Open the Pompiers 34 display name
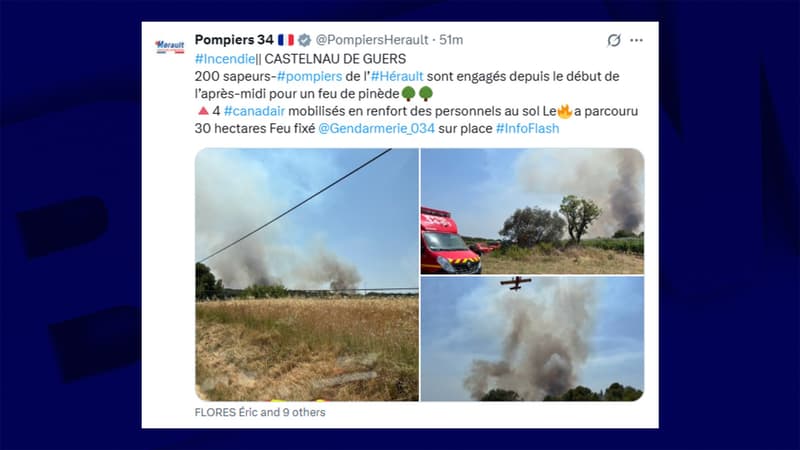The image size is (800, 450). [234, 40]
